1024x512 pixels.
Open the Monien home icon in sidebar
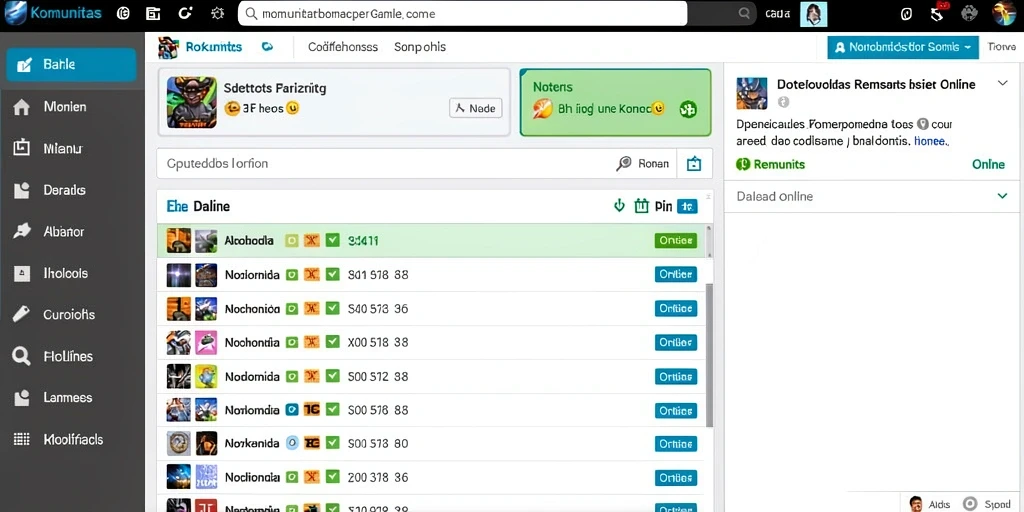pyautogui.click(x=22, y=107)
